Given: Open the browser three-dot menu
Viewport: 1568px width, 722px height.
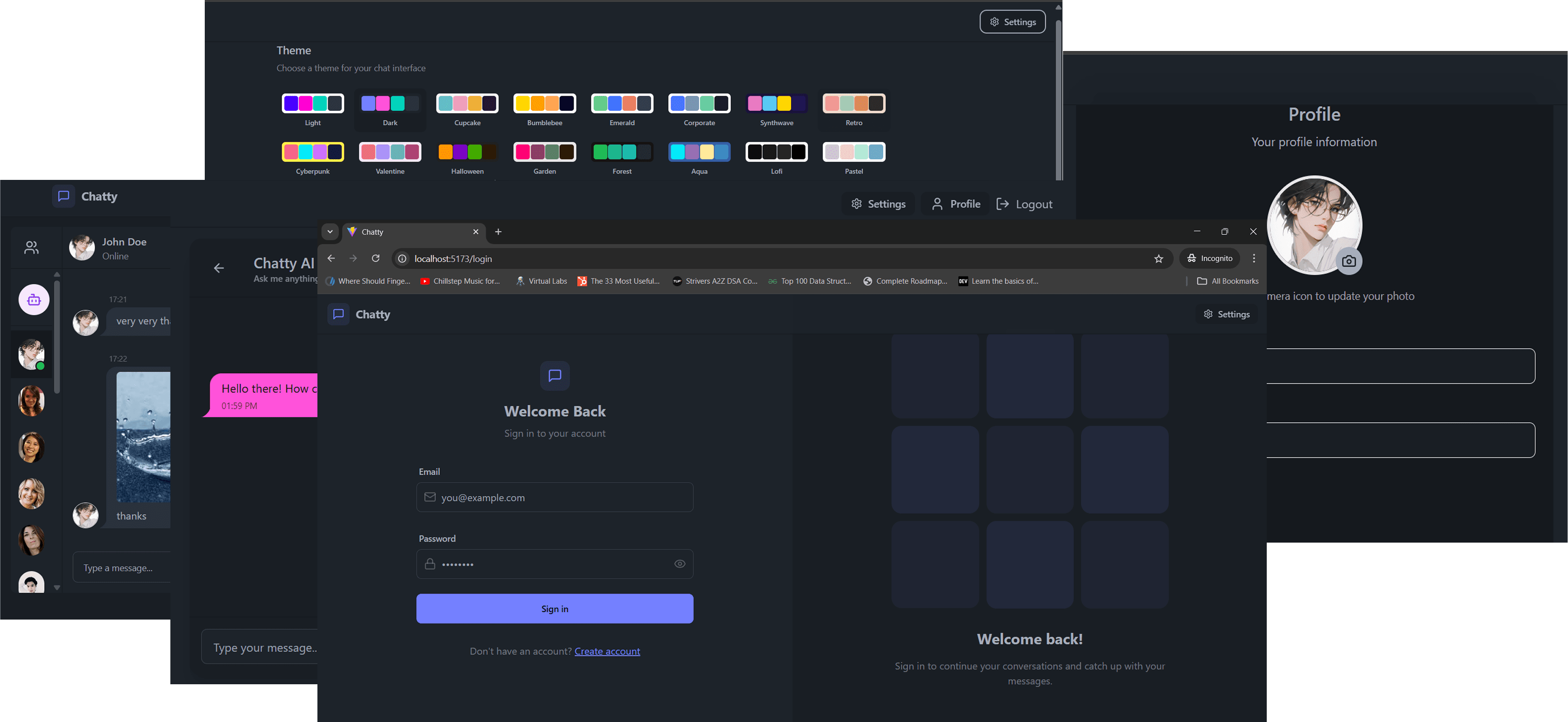Looking at the screenshot, I should click(x=1254, y=258).
